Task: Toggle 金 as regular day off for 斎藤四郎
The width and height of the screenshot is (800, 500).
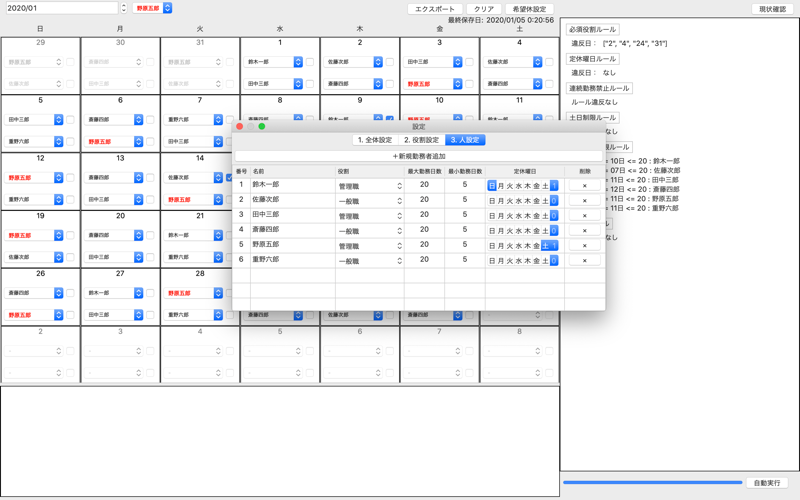Action: click(x=536, y=231)
